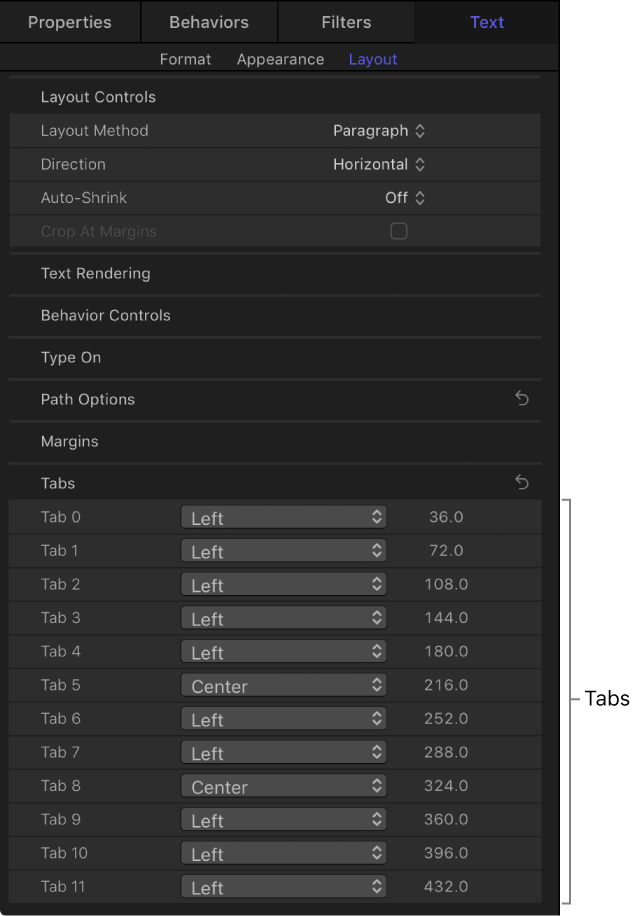The image size is (638, 916).
Task: Toggle the Crop At Margins checkbox
Action: click(399, 230)
